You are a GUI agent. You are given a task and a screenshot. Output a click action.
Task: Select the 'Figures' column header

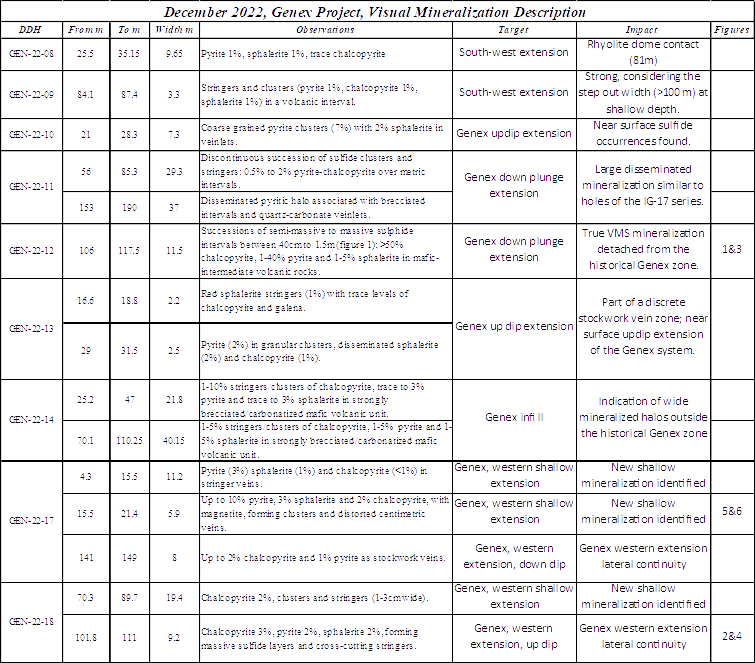[x=732, y=30]
